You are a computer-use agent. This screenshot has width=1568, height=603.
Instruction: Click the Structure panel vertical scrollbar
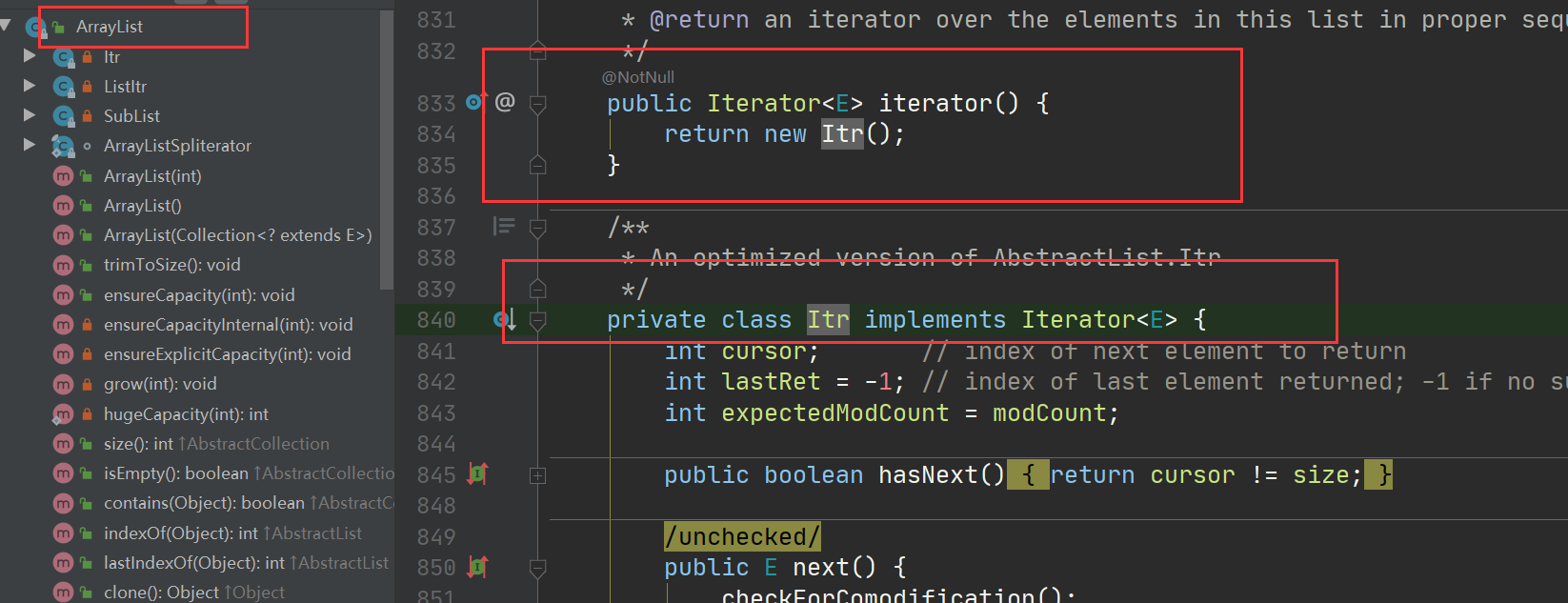pos(387,150)
